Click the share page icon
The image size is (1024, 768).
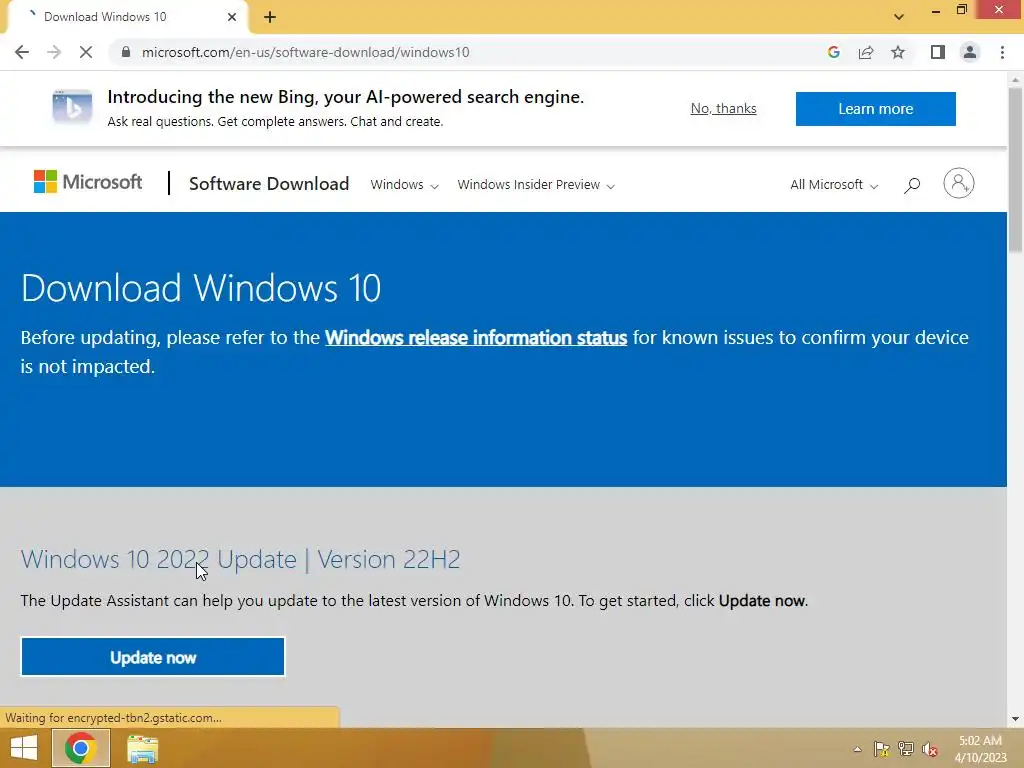pos(866,52)
